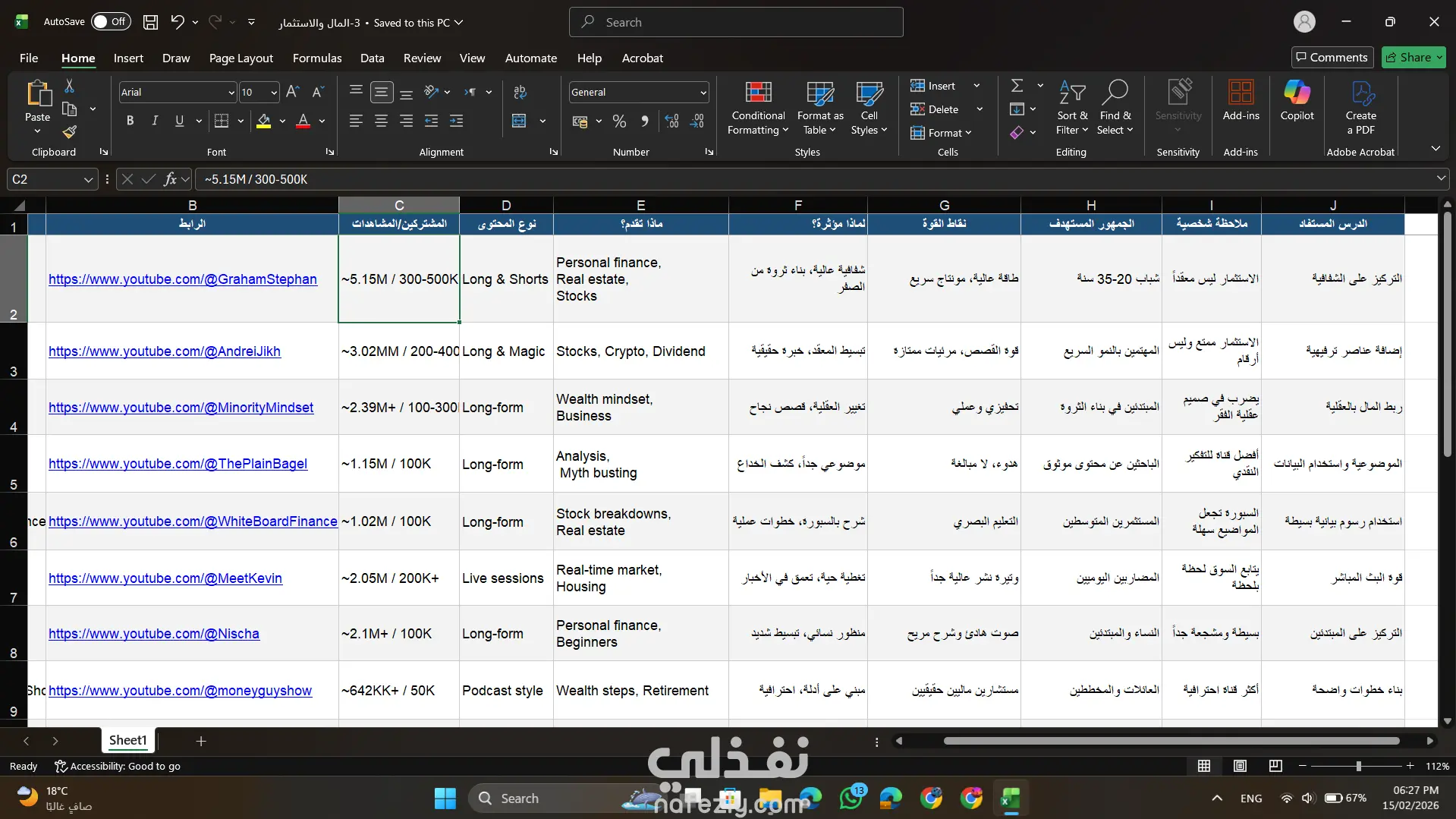This screenshot has width=1456, height=819.
Task: Open the Arial font name dropdown
Action: click(x=231, y=93)
